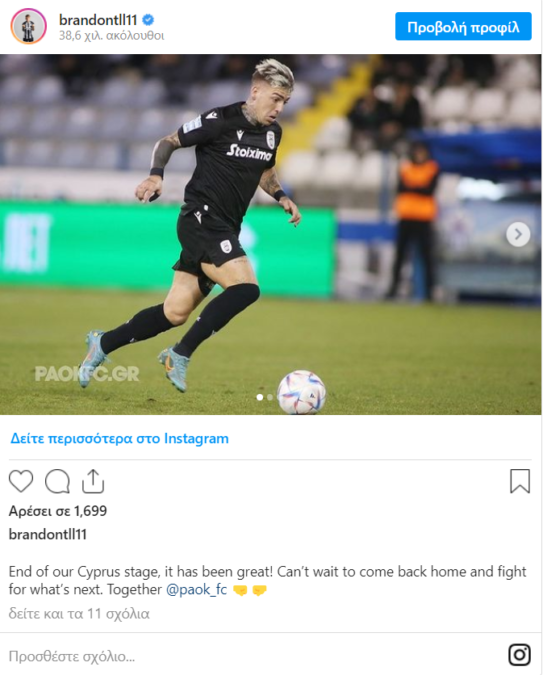Advance to the next photo with the arrow
This screenshot has width=543, height=675.
pos(518,234)
